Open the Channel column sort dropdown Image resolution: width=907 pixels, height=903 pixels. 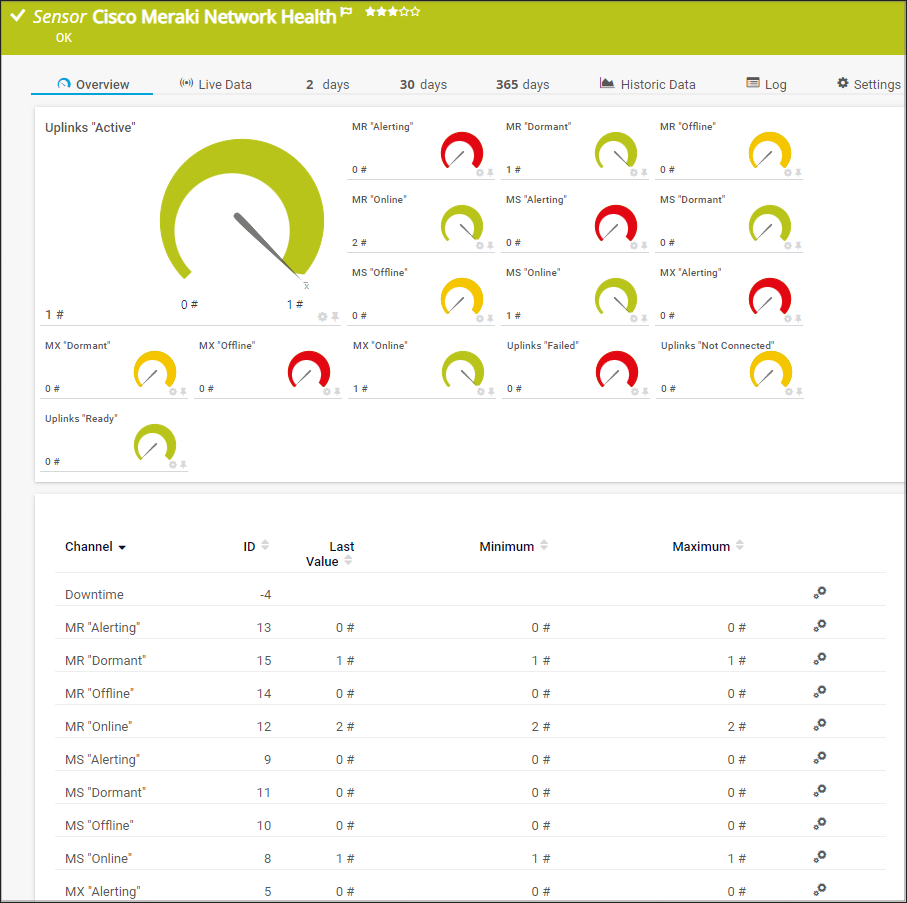pos(122,547)
